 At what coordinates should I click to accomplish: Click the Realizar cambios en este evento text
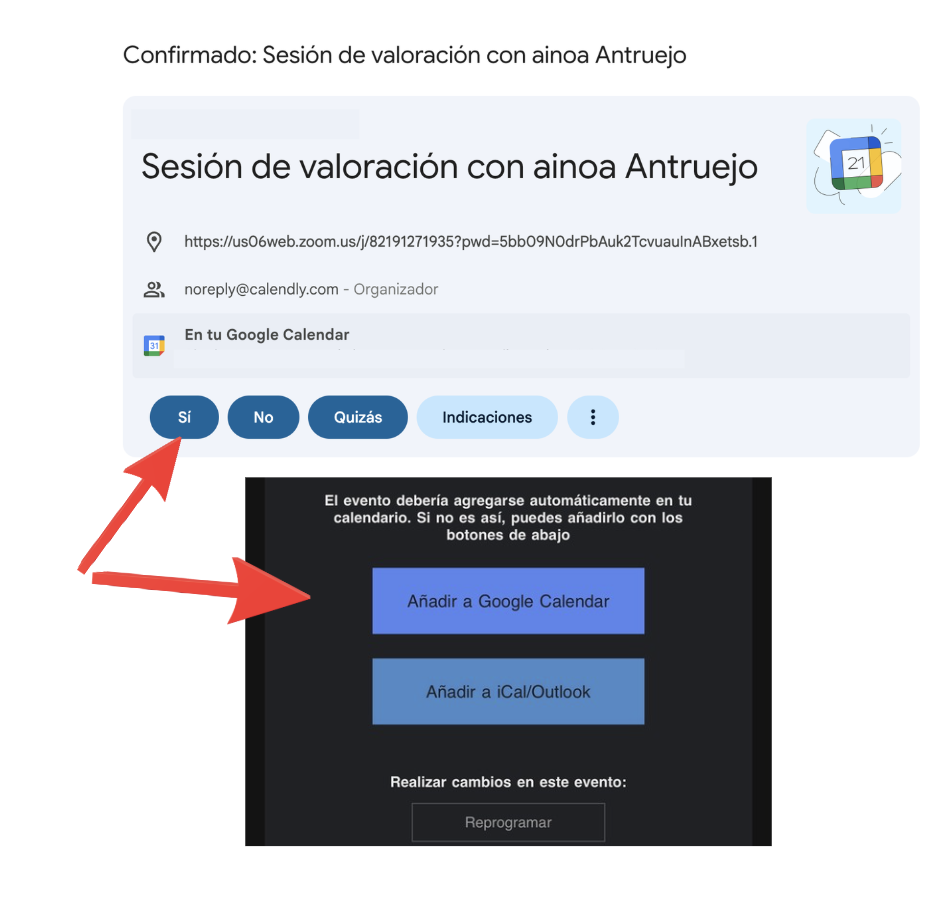tap(508, 782)
